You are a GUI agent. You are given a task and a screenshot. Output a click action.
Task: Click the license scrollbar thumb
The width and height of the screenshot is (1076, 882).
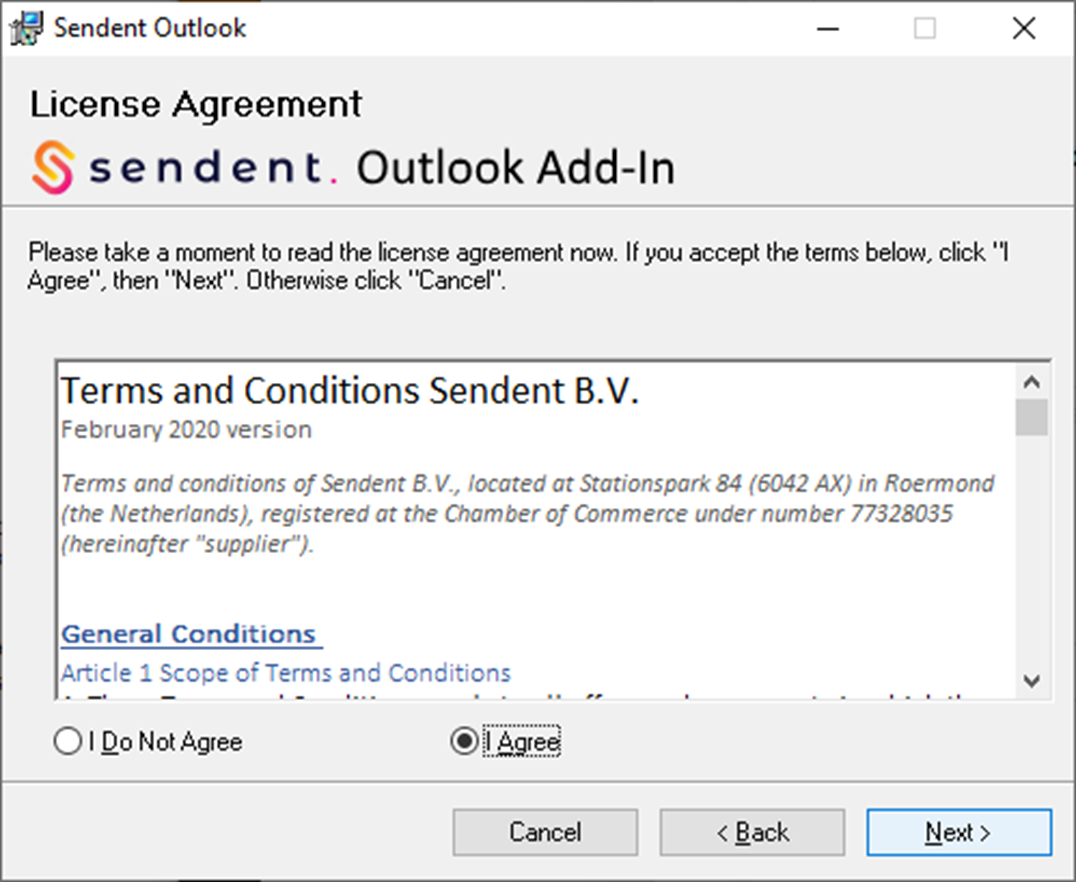pyautogui.click(x=1031, y=417)
